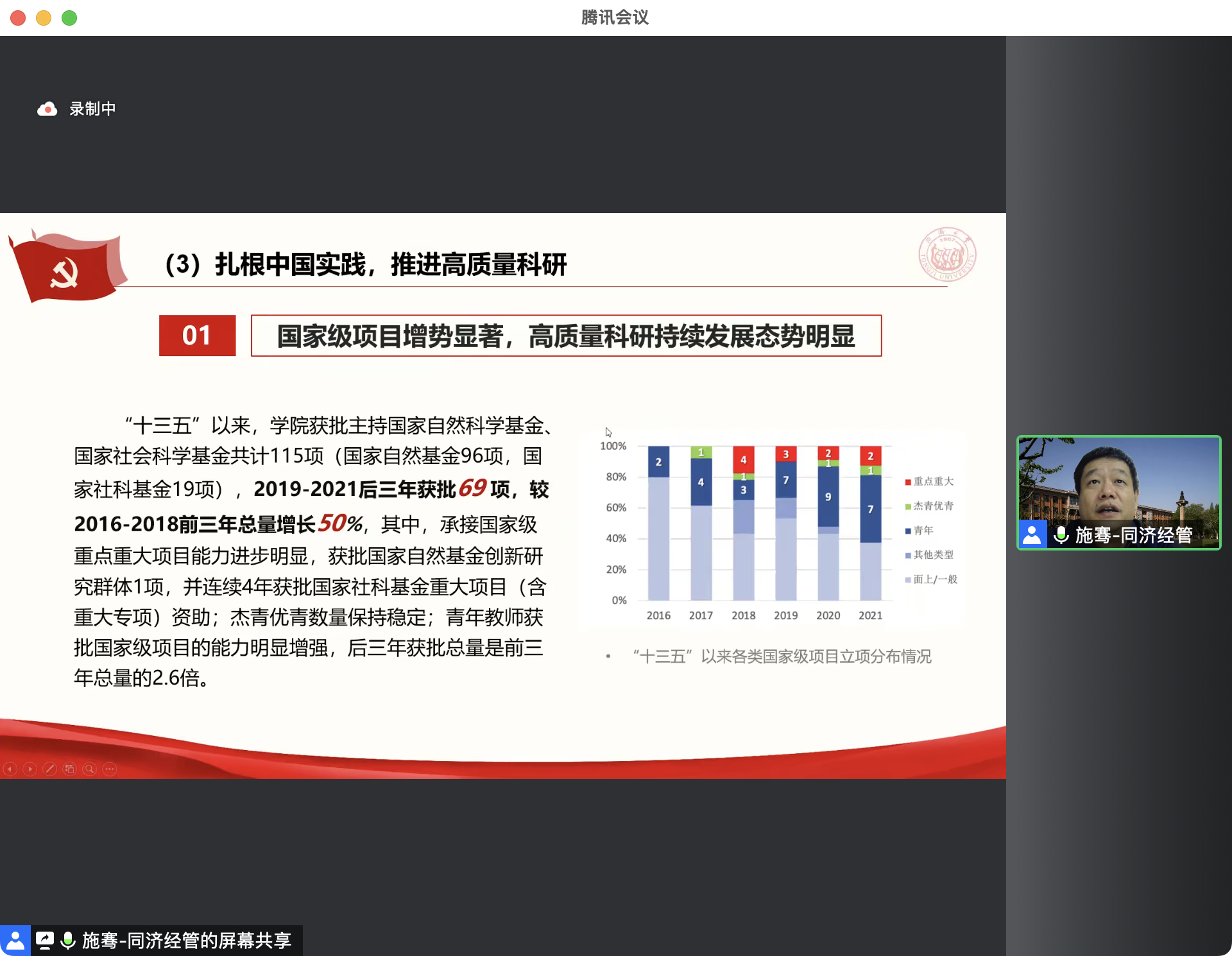Advance to next slide arrow
Image resolution: width=1232 pixels, height=956 pixels.
[30, 769]
